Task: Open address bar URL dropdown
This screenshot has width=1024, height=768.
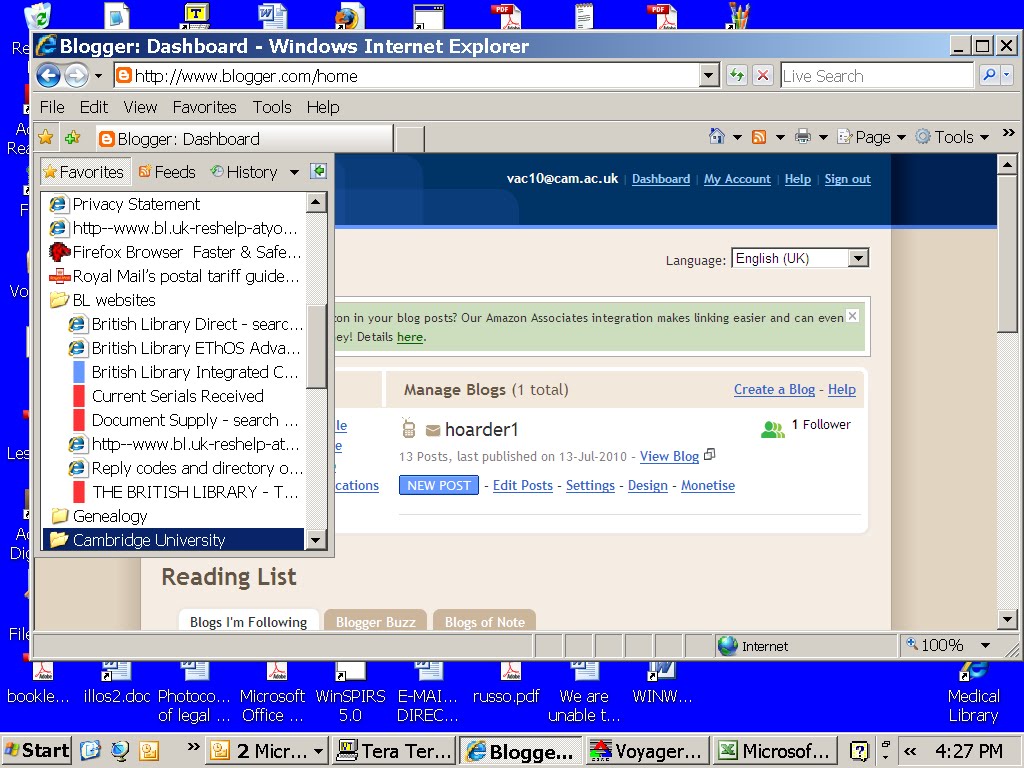Action: (x=709, y=76)
